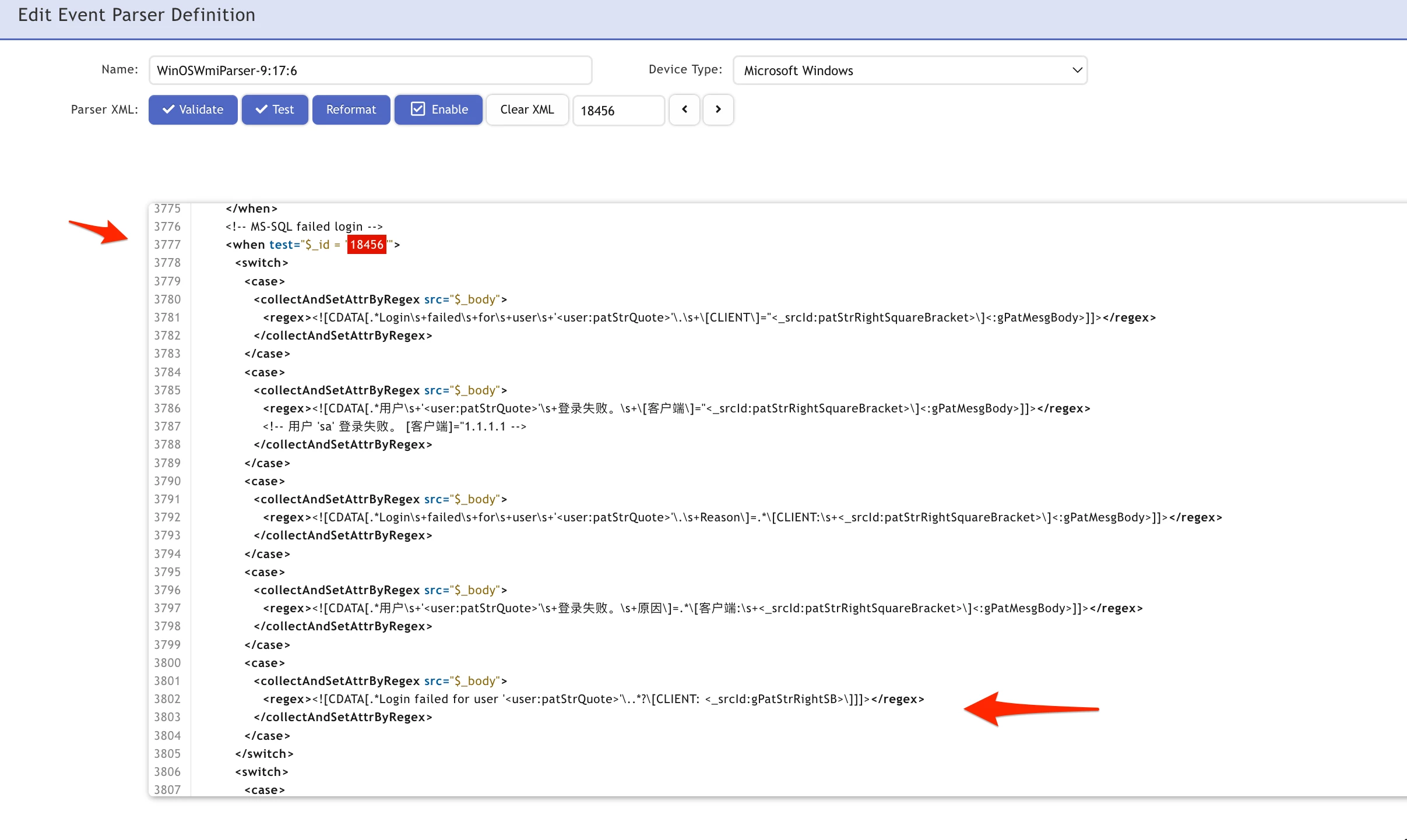Image resolution: width=1407 pixels, height=840 pixels.
Task: Click the Clear XML button
Action: coord(527,110)
